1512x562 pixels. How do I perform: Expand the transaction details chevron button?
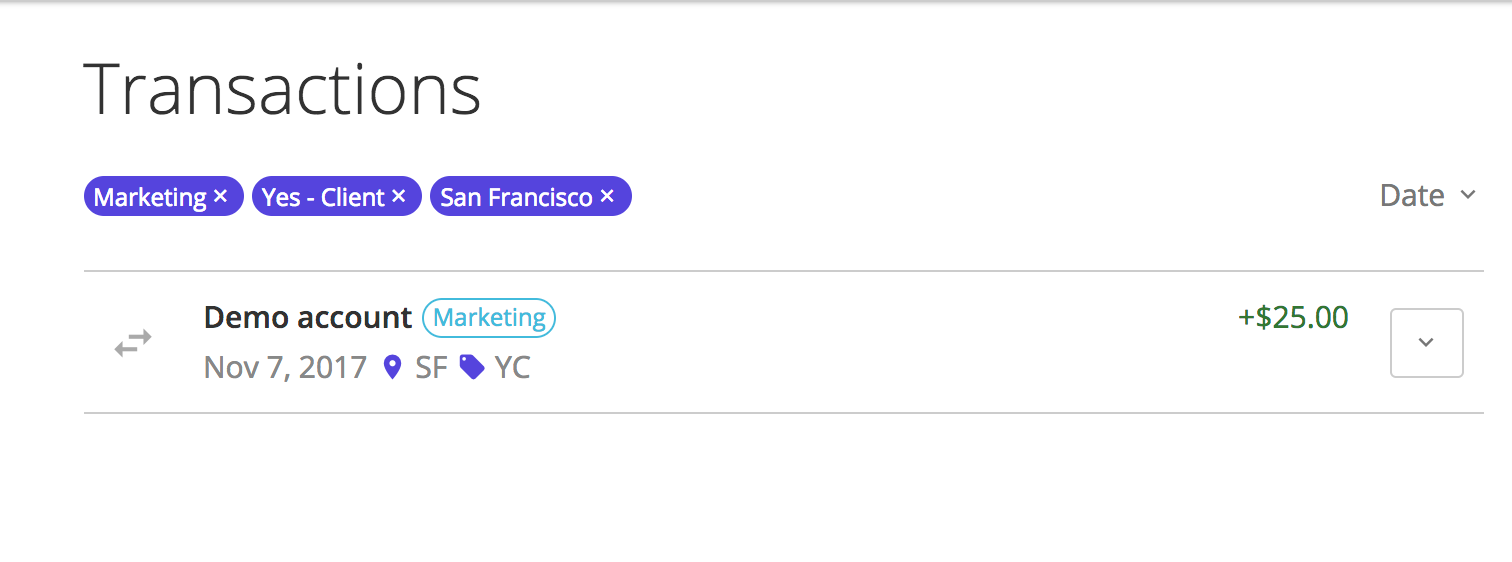coord(1426,343)
